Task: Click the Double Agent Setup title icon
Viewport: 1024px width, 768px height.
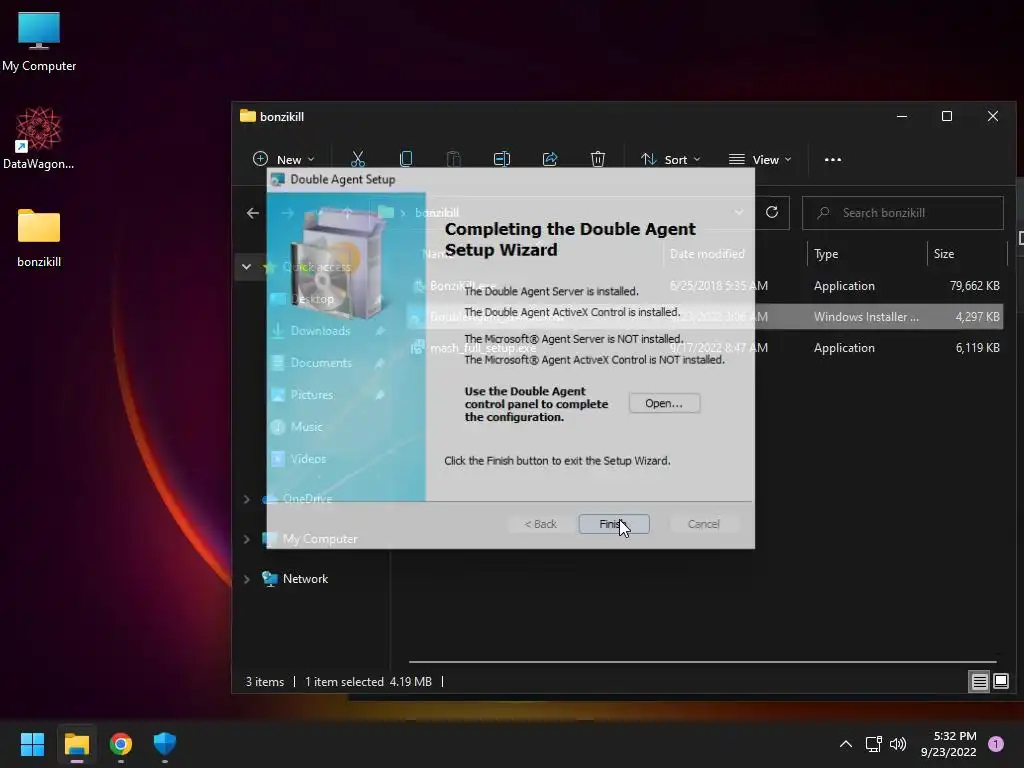Action: click(x=278, y=180)
